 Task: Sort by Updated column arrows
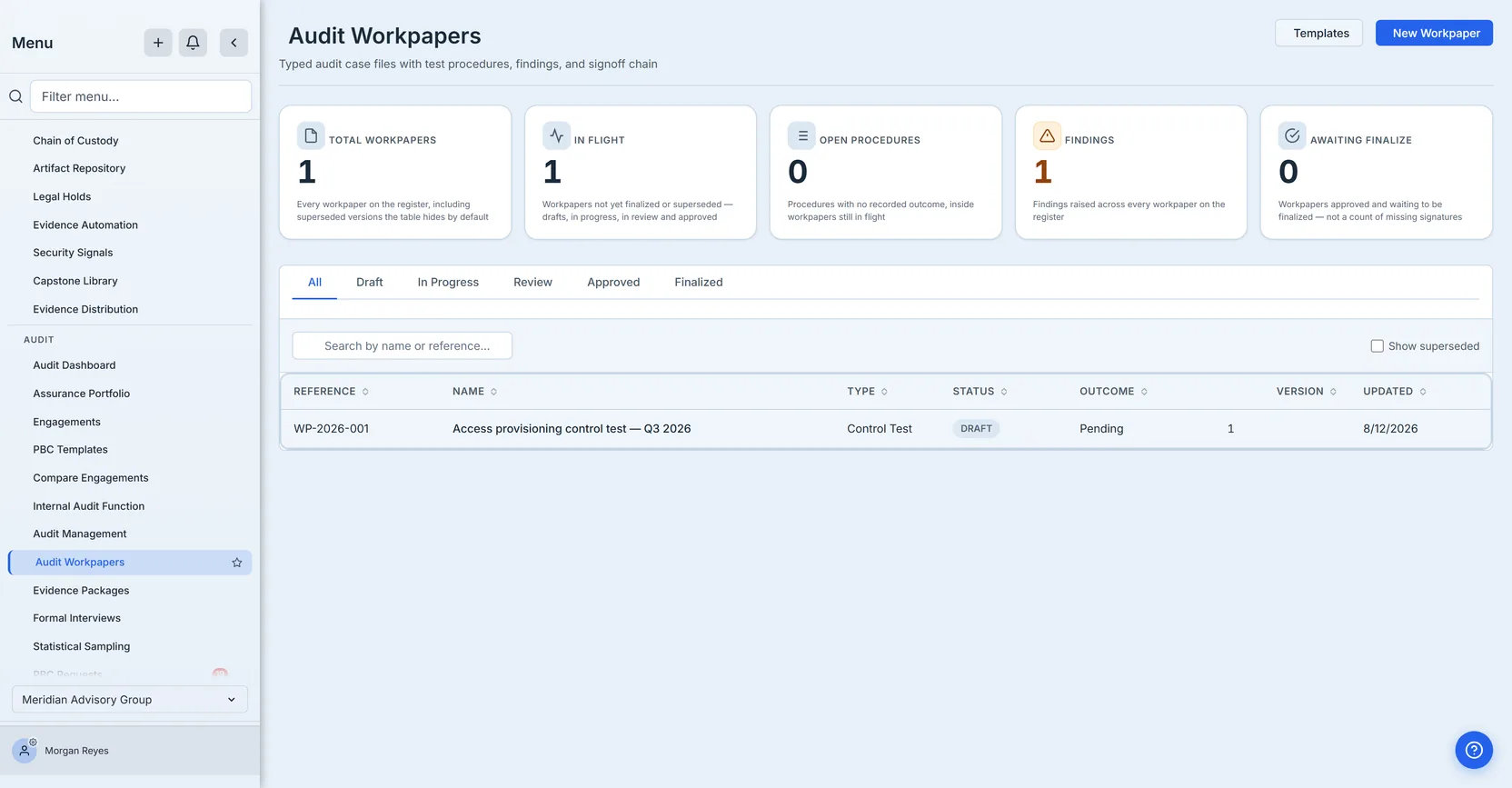pyautogui.click(x=1423, y=392)
